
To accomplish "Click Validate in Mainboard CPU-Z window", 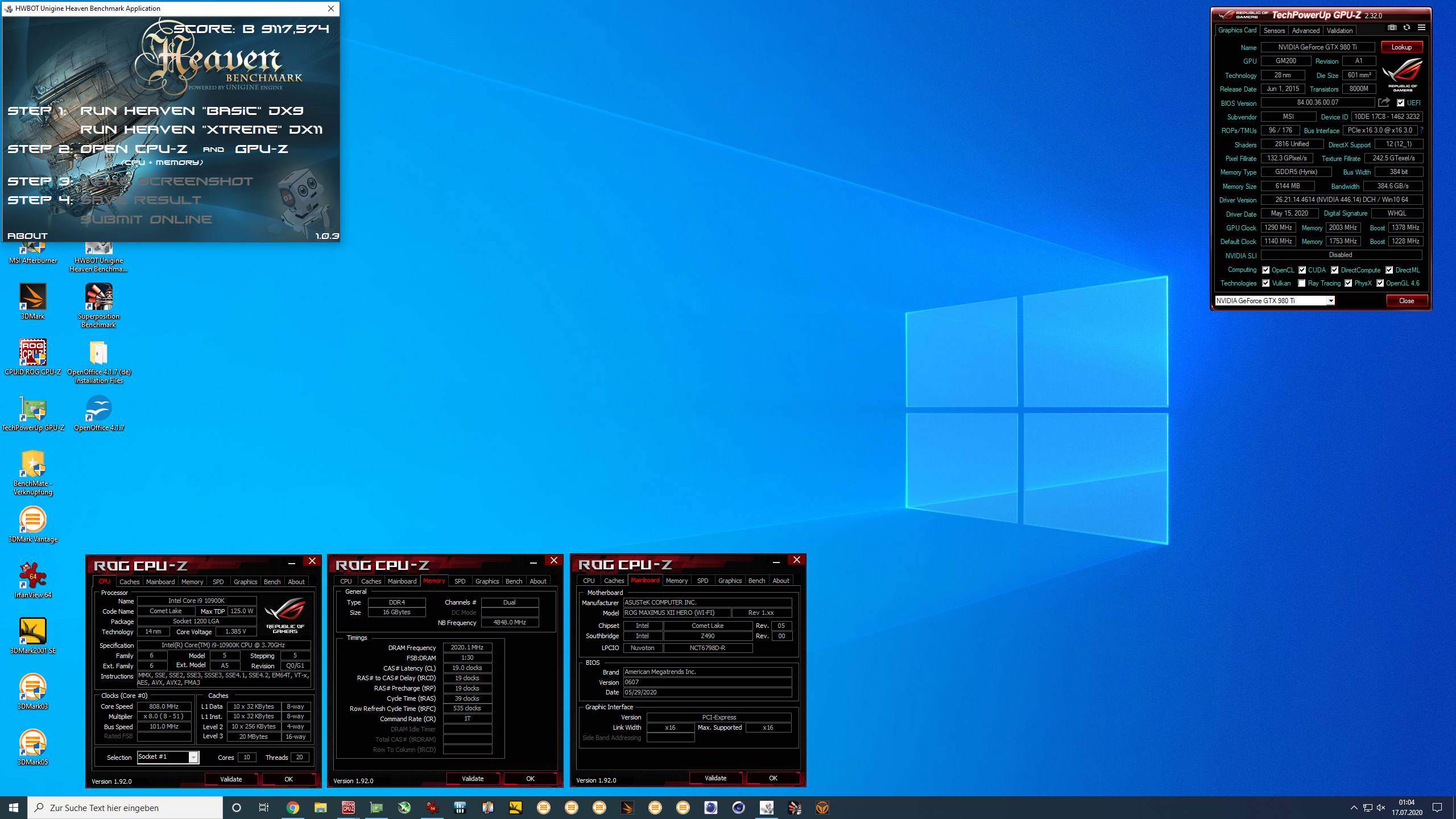I will [x=715, y=778].
